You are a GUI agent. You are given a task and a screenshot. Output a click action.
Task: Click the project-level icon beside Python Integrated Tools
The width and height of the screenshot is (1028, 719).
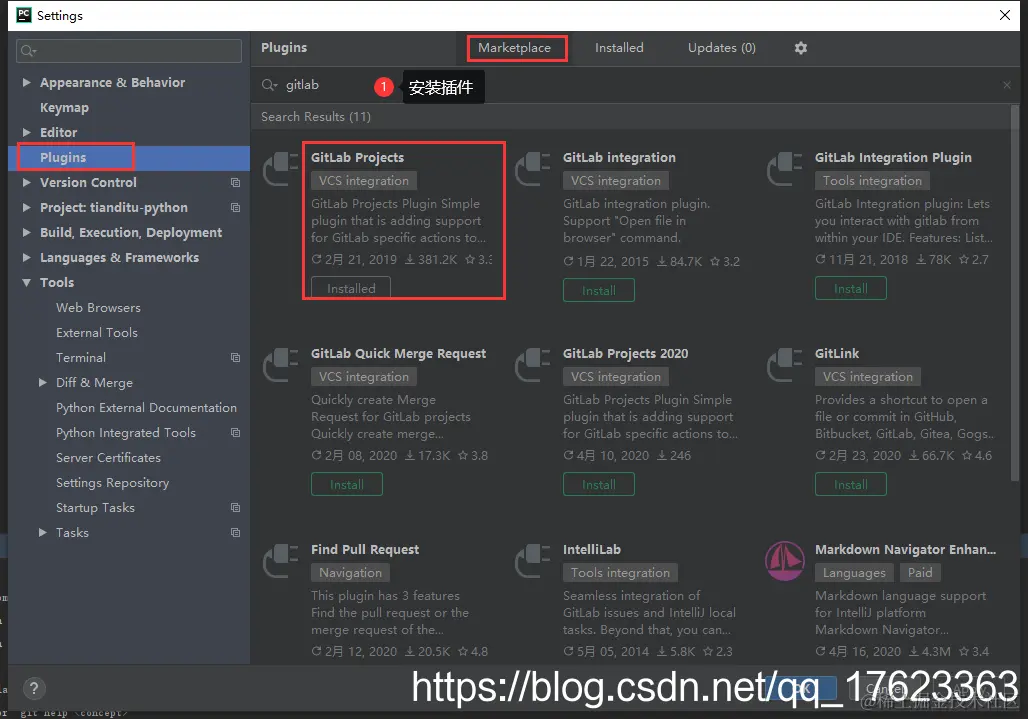tap(235, 433)
